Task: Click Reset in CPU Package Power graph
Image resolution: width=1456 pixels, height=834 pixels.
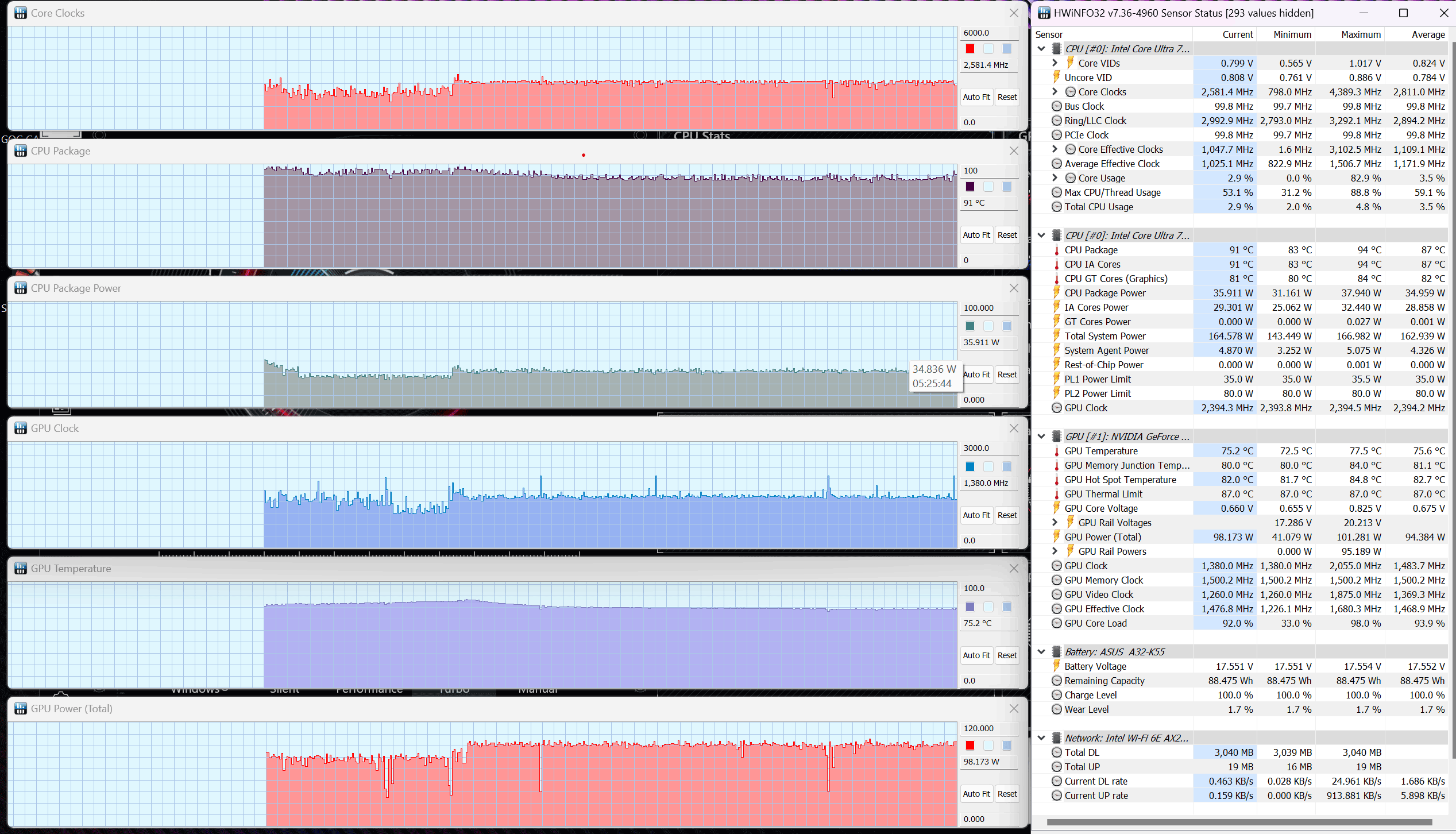Action: tap(1007, 374)
